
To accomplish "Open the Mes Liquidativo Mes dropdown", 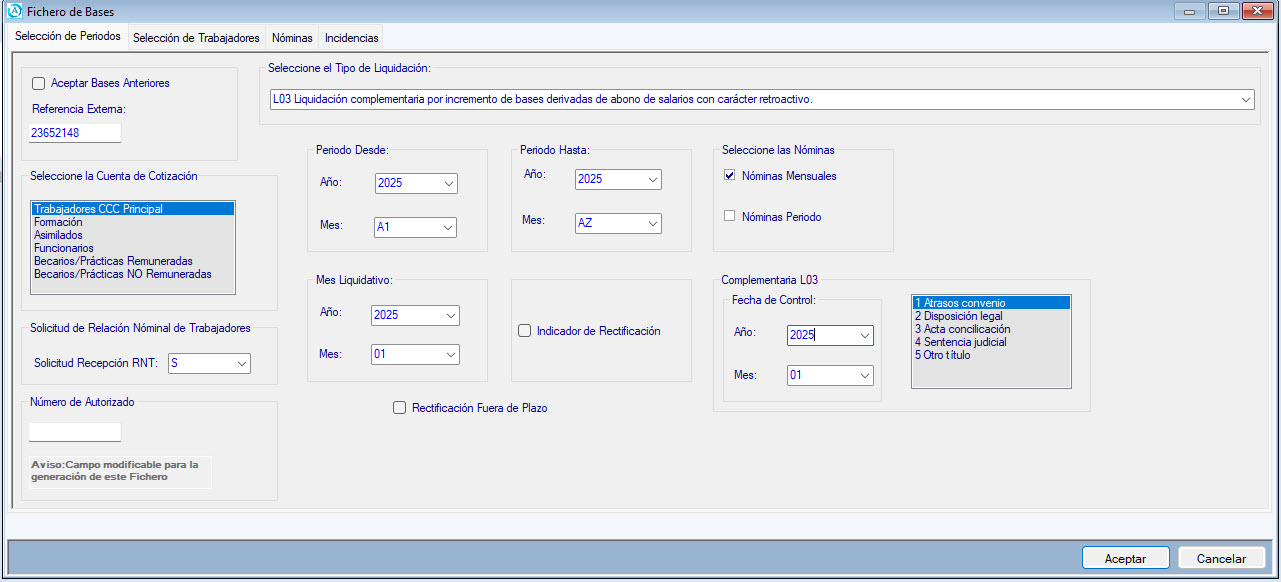I will (x=449, y=355).
